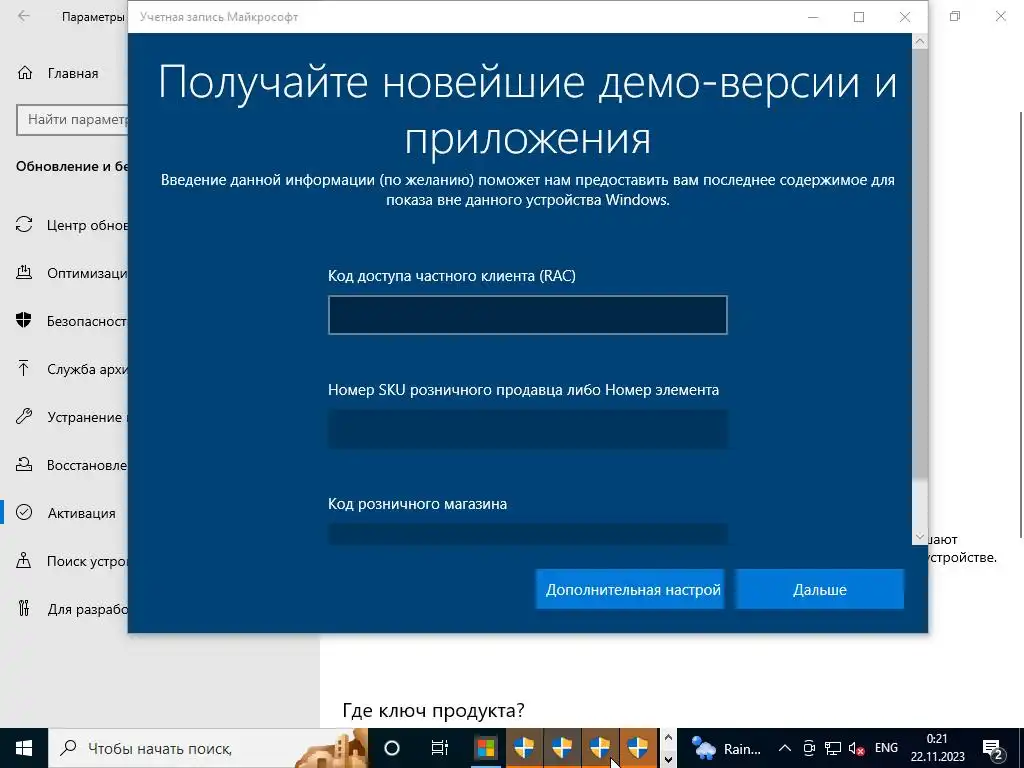Open the Оптимизация доставки sidebar icon

(24, 272)
